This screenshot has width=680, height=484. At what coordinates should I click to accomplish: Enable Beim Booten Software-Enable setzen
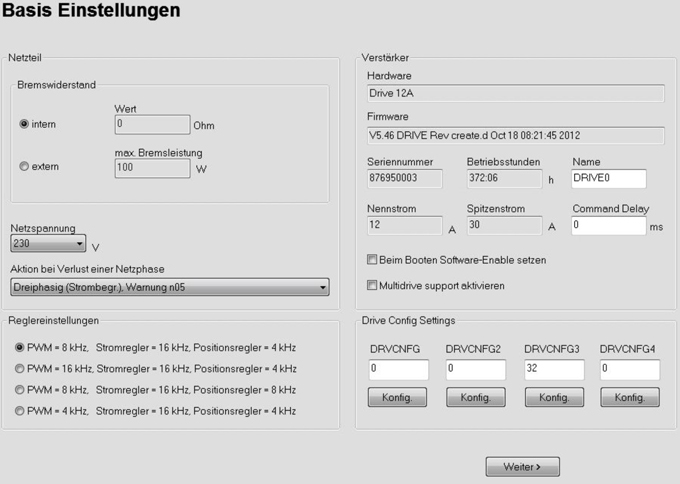(372, 260)
